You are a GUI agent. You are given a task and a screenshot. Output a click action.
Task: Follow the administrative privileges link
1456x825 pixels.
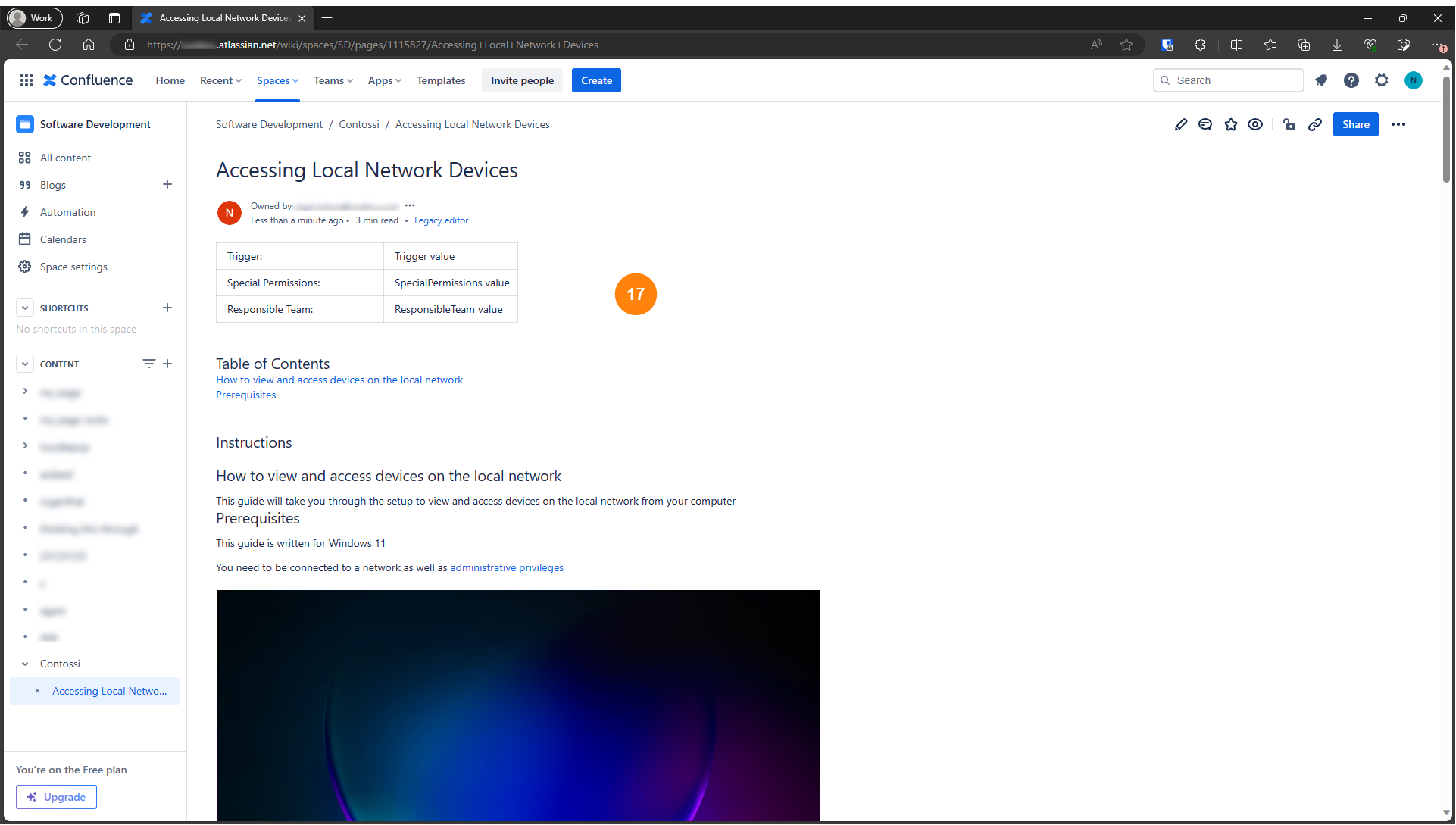(507, 567)
